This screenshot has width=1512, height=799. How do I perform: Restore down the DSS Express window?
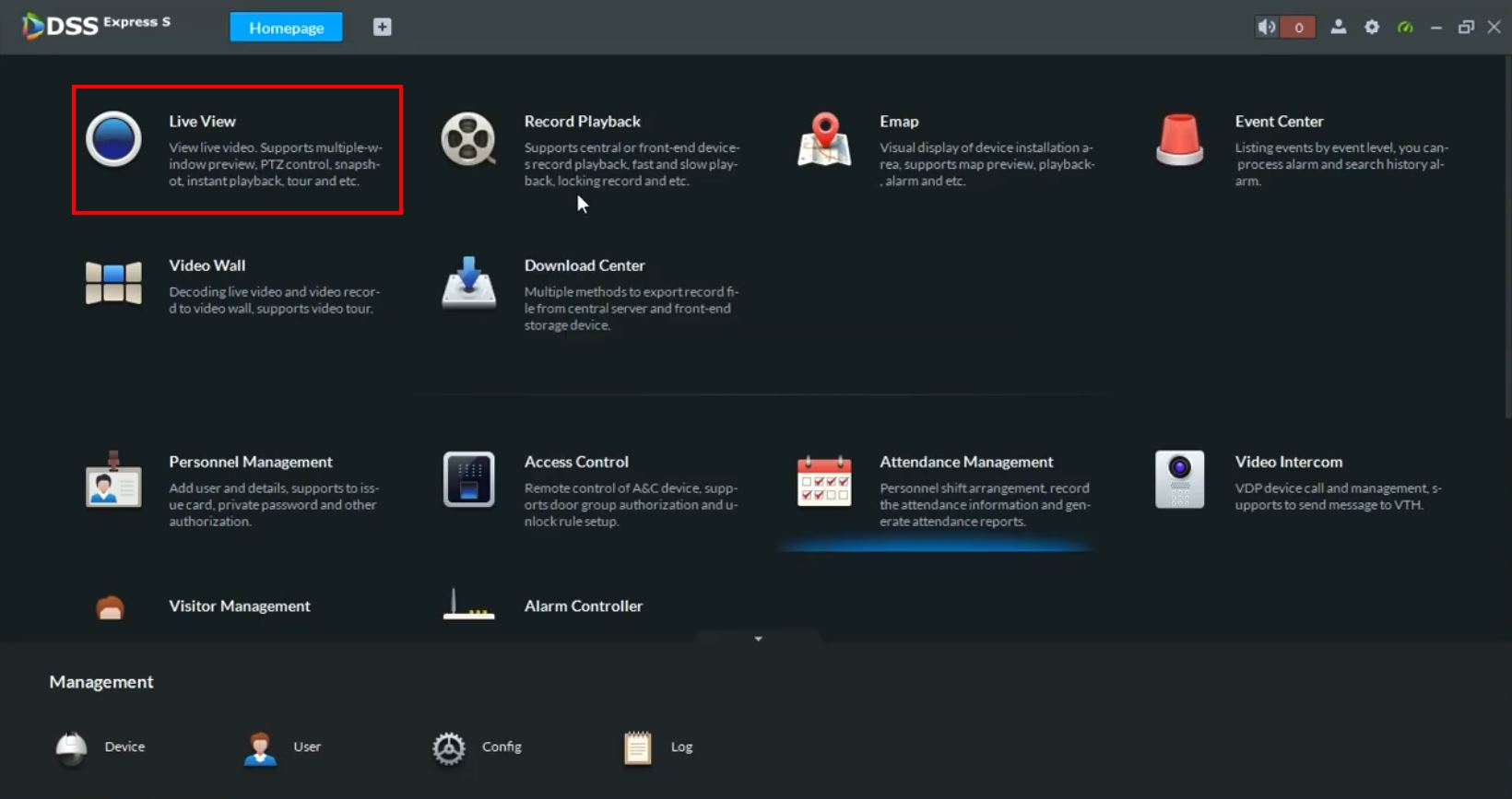point(1466,28)
